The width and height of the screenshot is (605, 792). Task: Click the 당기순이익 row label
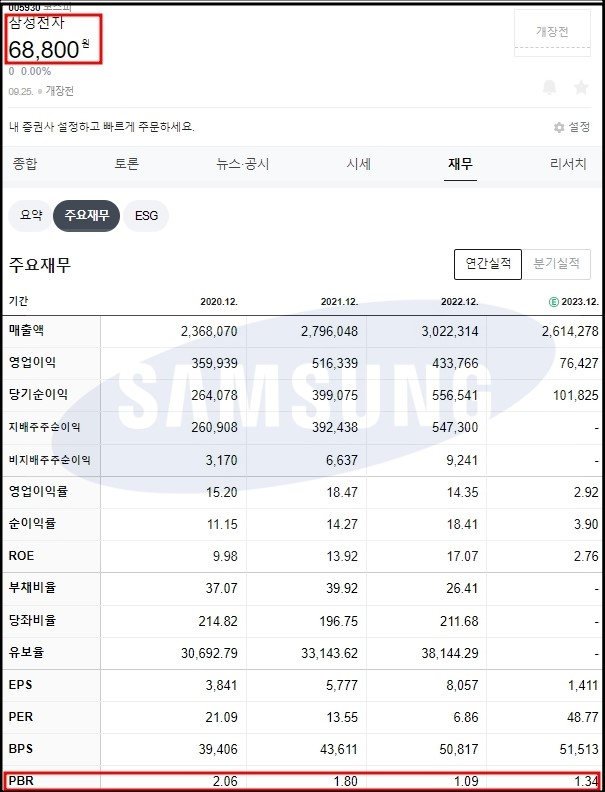pyautogui.click(x=38, y=394)
